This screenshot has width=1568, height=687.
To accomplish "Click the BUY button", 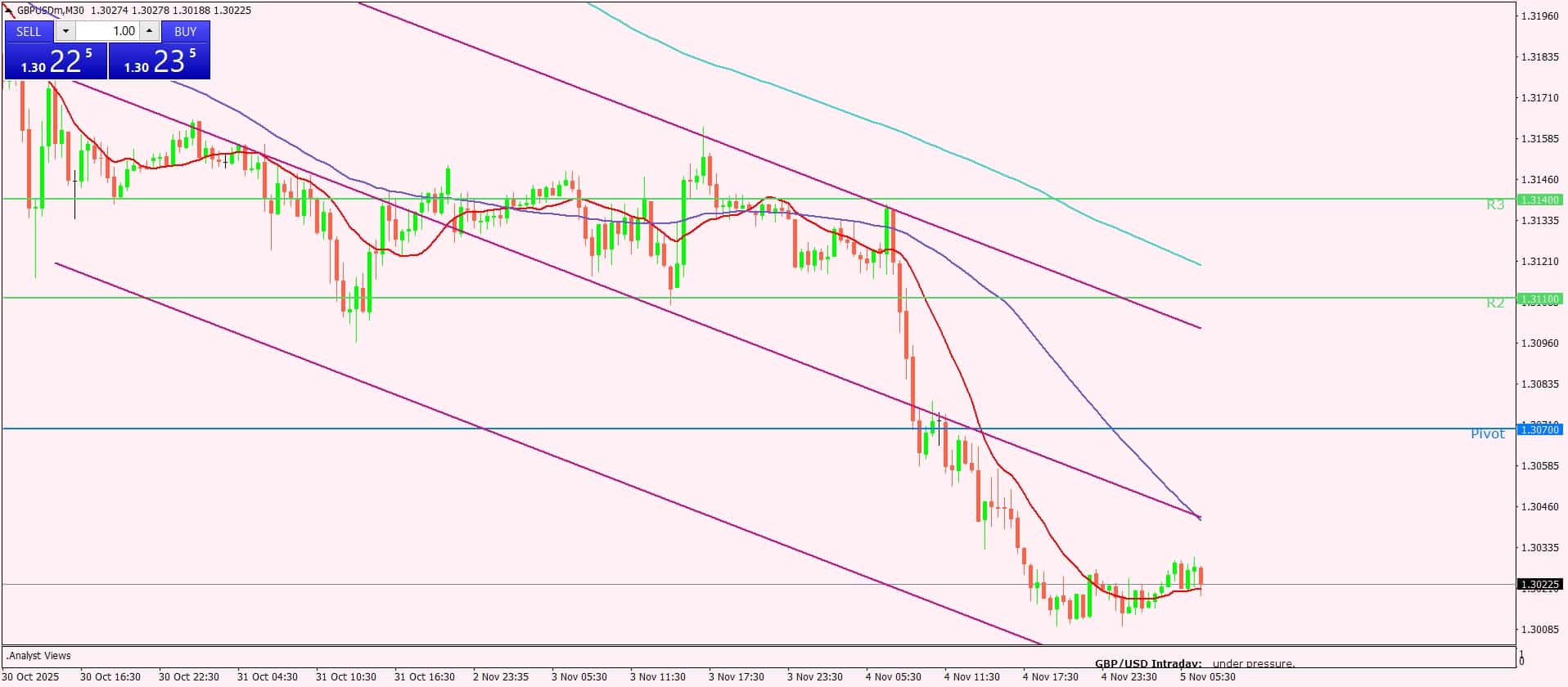I will pos(186,31).
